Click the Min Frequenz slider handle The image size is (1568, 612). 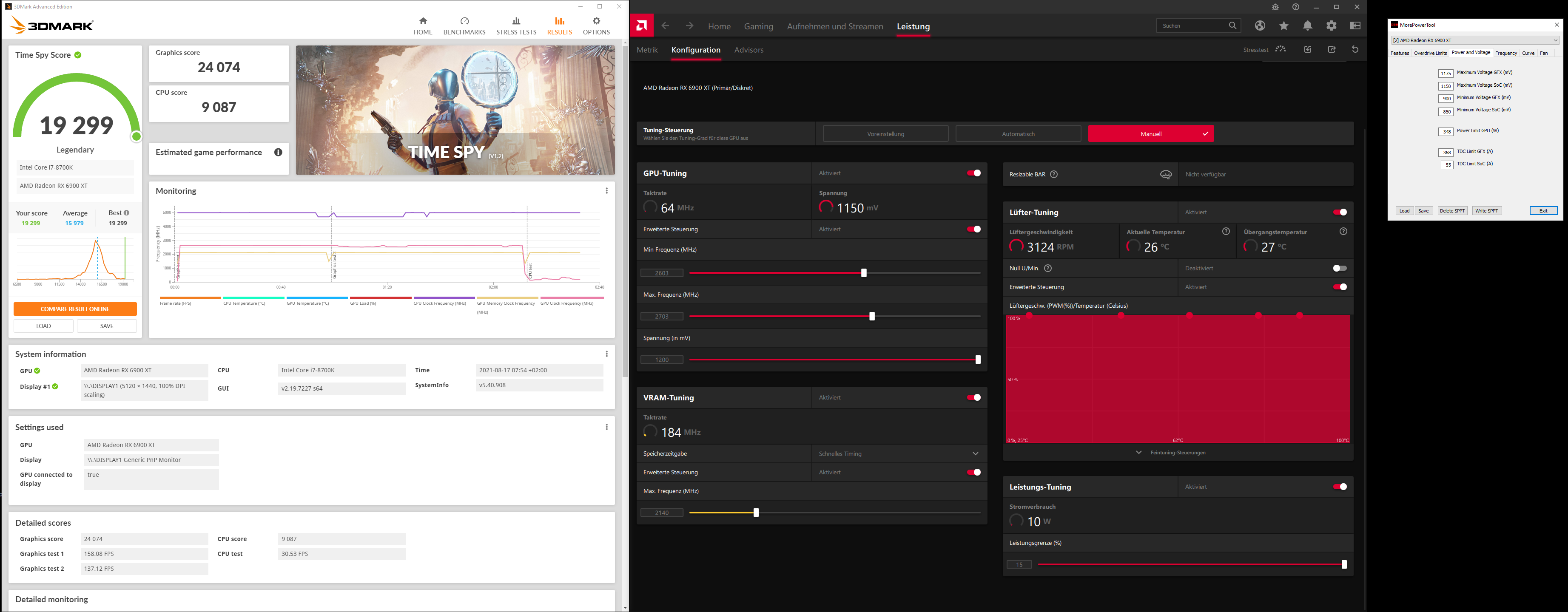[x=864, y=273]
